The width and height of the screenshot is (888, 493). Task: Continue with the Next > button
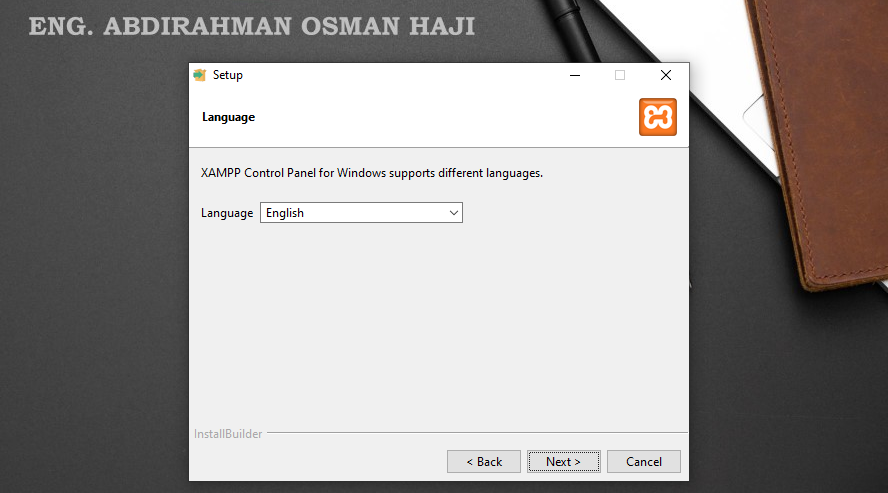[563, 462]
